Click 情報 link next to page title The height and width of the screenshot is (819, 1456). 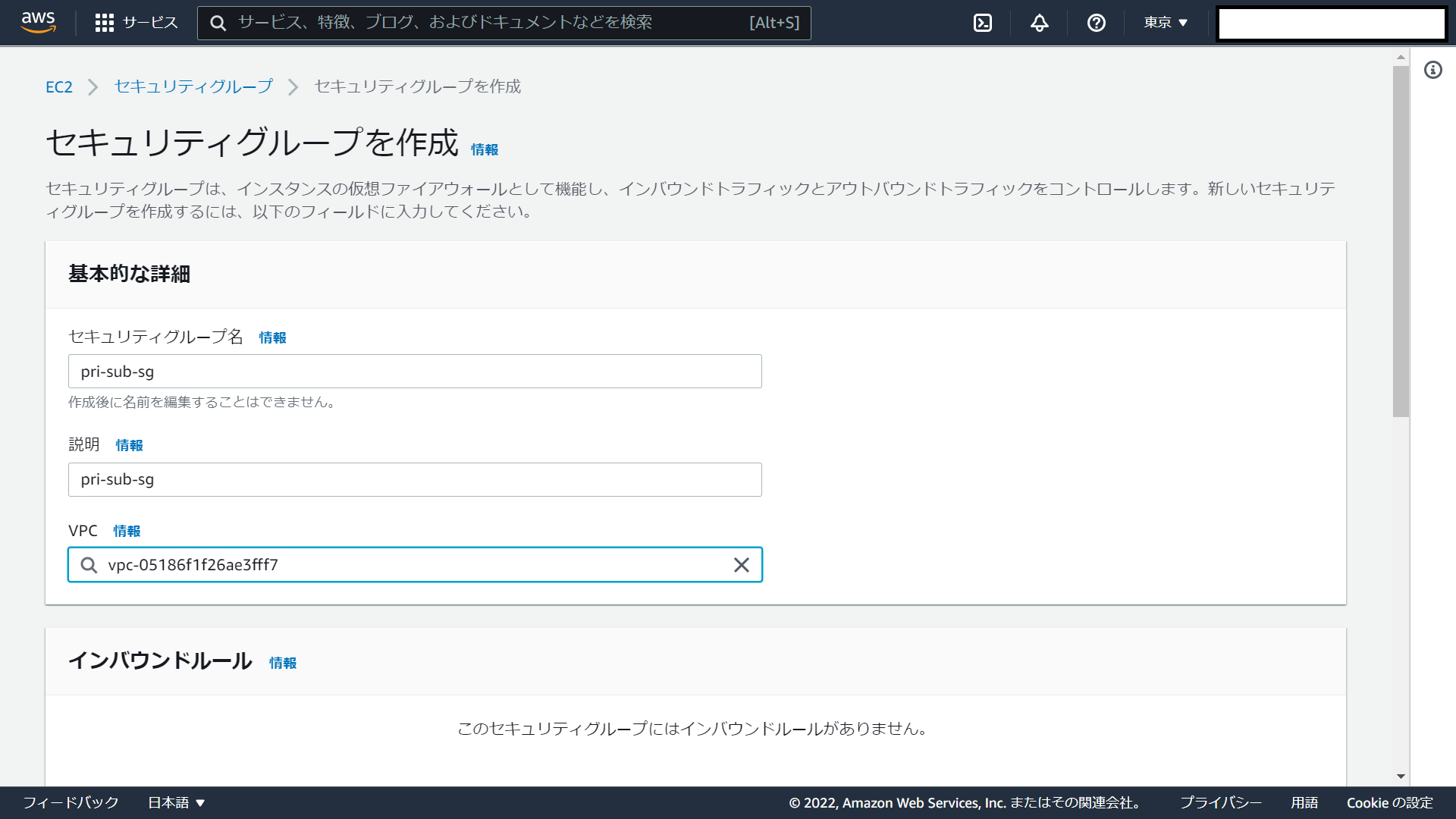(x=484, y=150)
